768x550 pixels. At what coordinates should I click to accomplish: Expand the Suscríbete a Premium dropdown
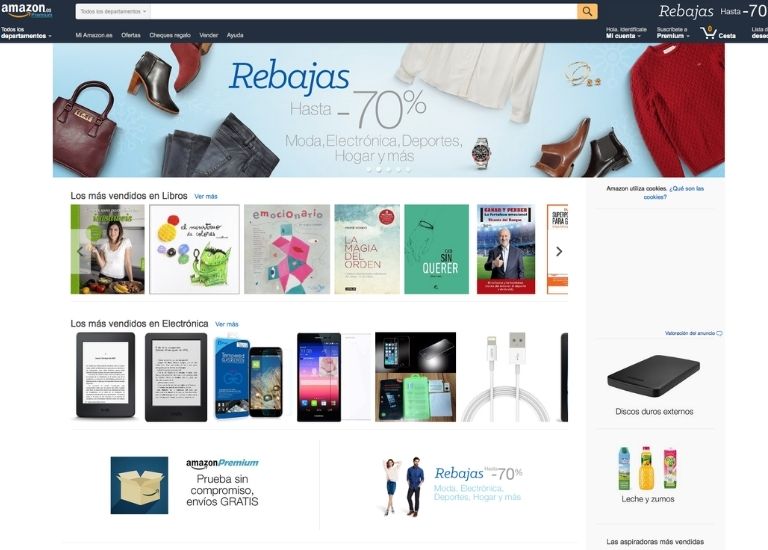[673, 33]
